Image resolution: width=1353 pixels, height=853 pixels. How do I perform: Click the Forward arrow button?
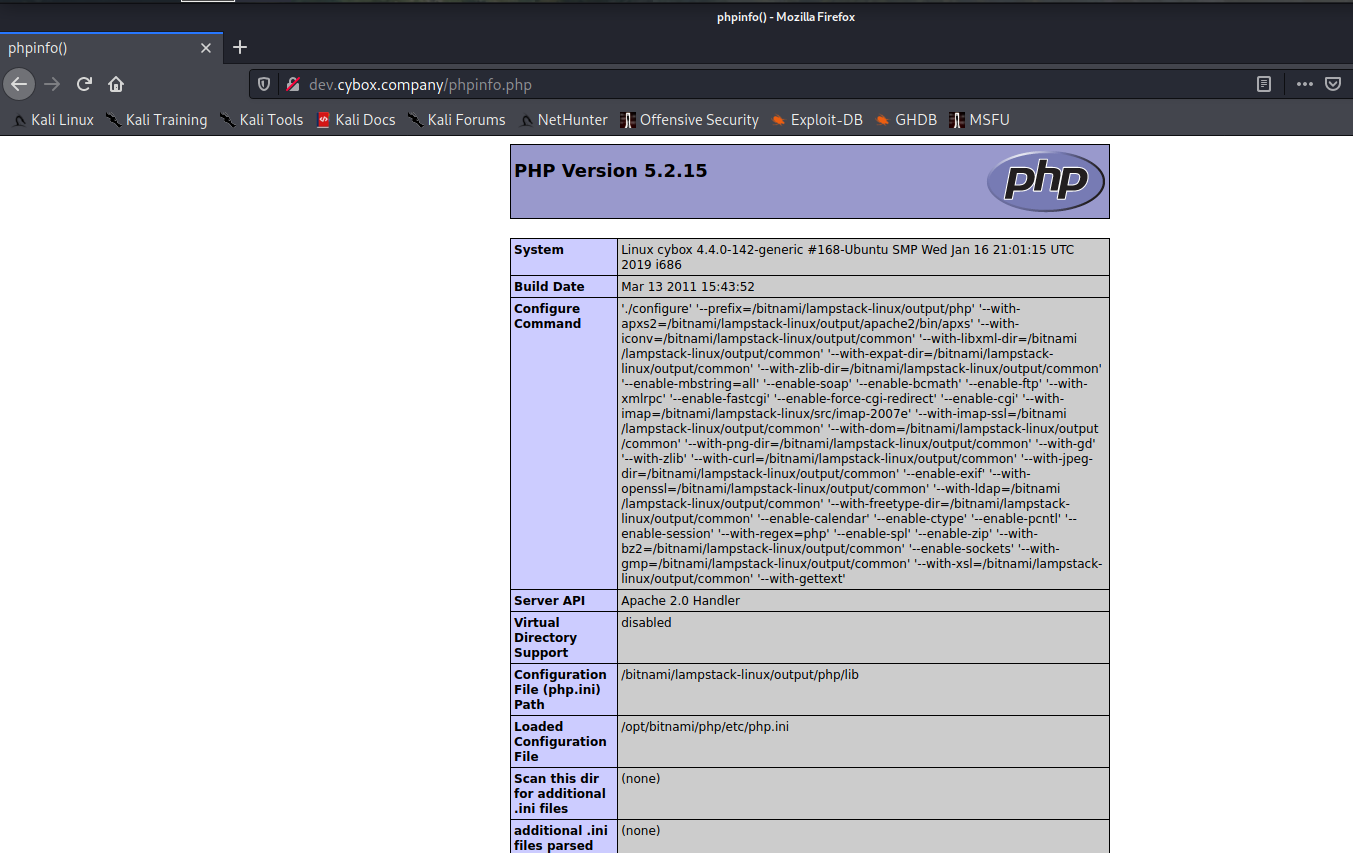point(52,84)
